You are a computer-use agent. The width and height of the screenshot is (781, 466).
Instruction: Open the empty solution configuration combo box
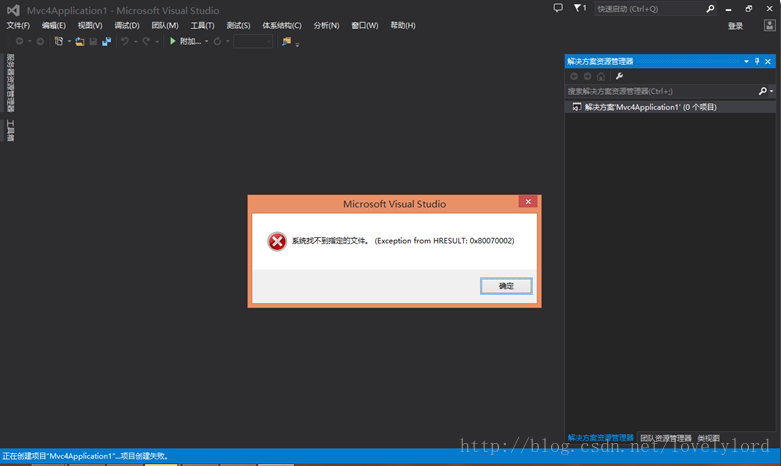pos(253,41)
